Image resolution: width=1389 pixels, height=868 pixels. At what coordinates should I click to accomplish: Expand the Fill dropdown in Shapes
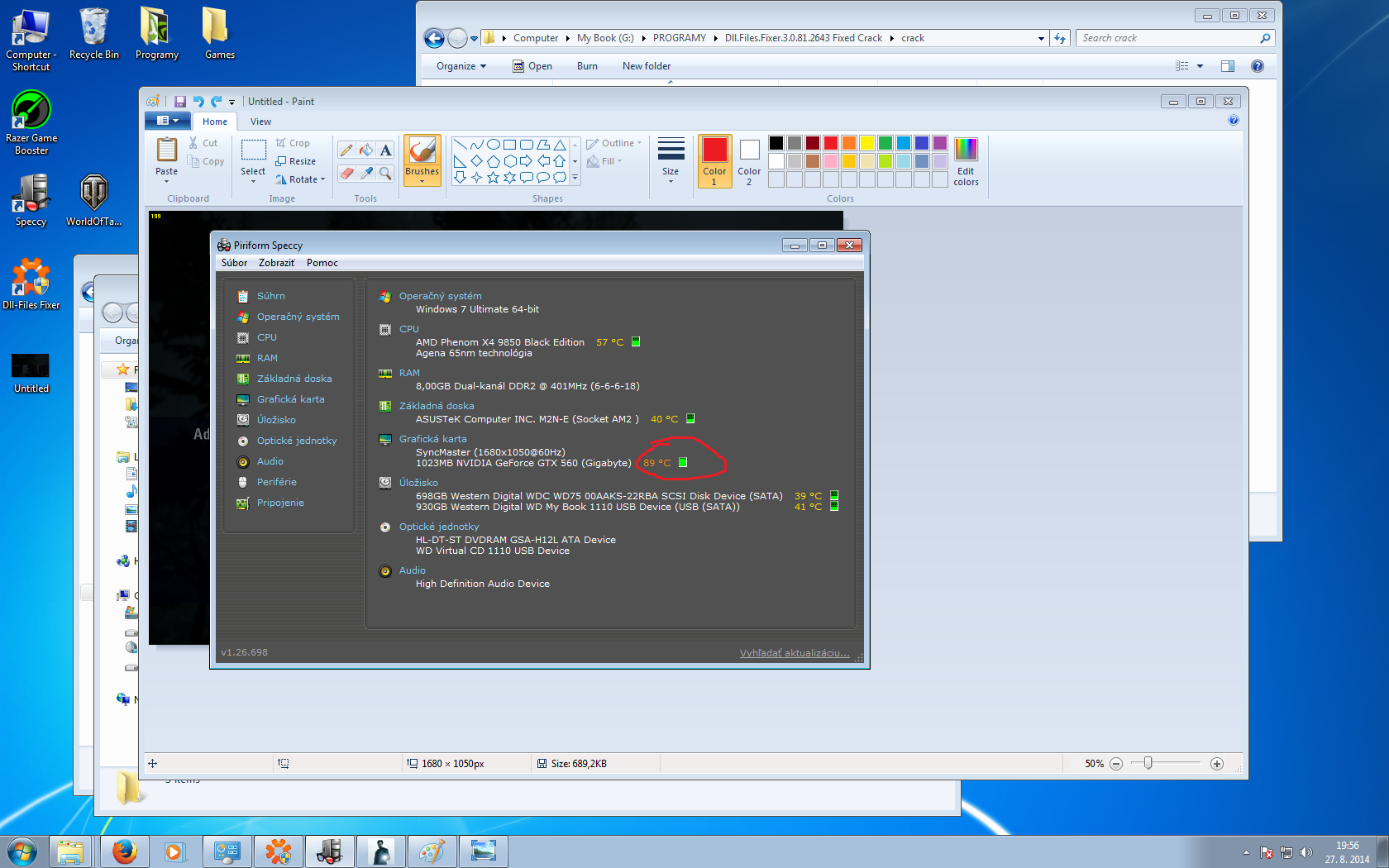(x=619, y=161)
